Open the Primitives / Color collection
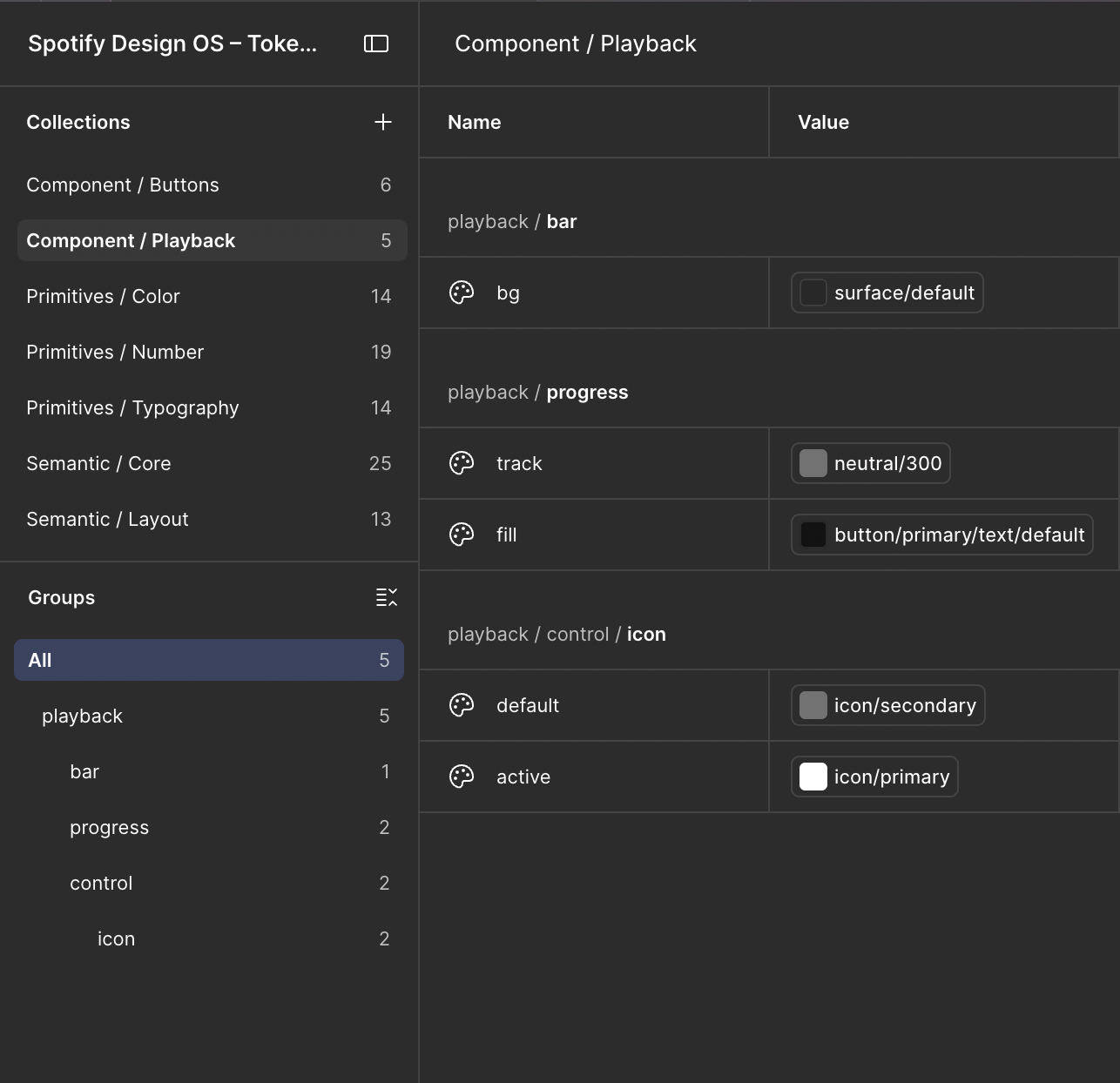The width and height of the screenshot is (1120, 1083). click(213, 296)
